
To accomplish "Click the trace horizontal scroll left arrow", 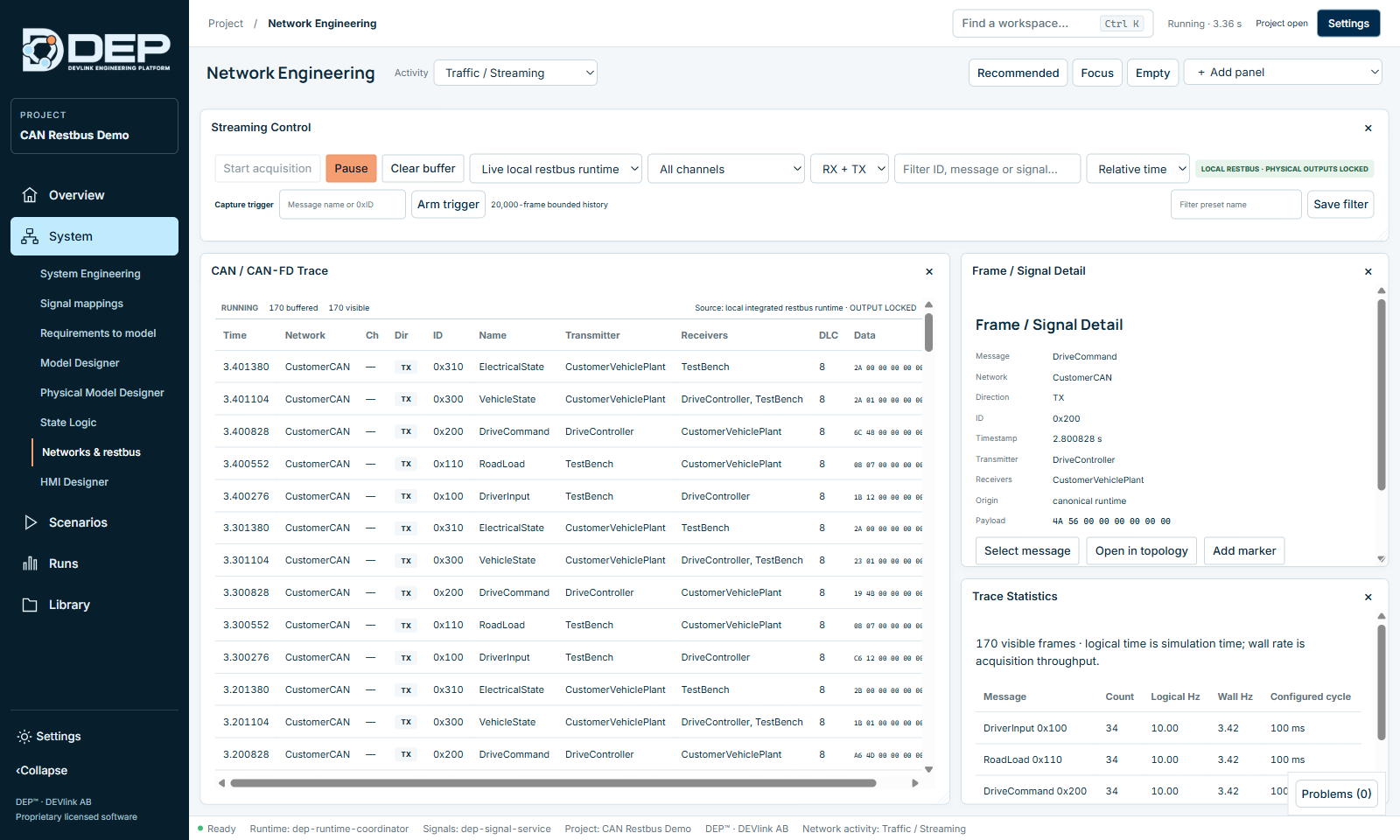I will tap(221, 783).
